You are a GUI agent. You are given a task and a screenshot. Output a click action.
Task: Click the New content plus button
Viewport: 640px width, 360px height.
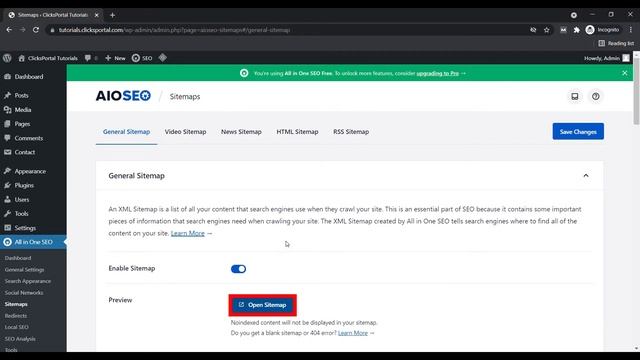pos(115,58)
